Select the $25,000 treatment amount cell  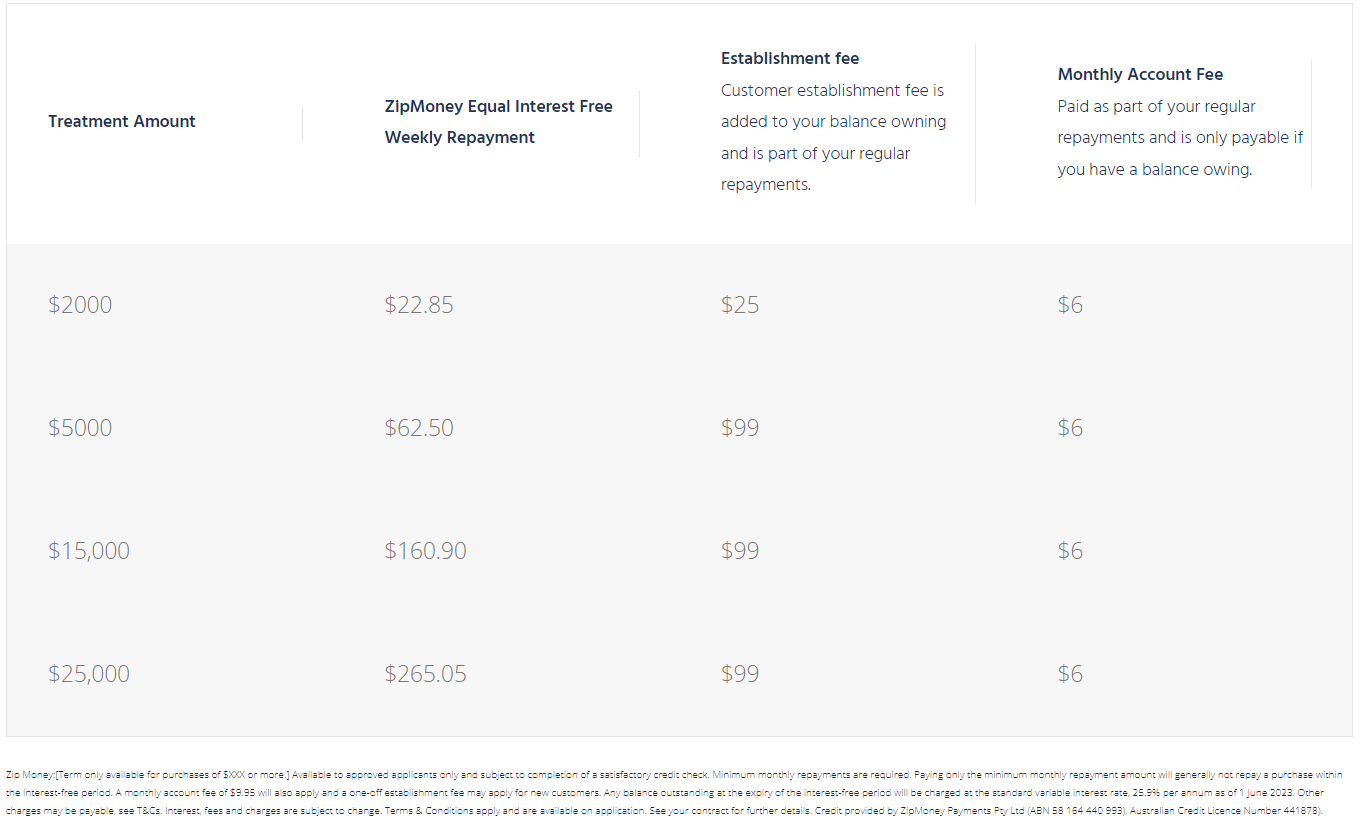pos(89,674)
